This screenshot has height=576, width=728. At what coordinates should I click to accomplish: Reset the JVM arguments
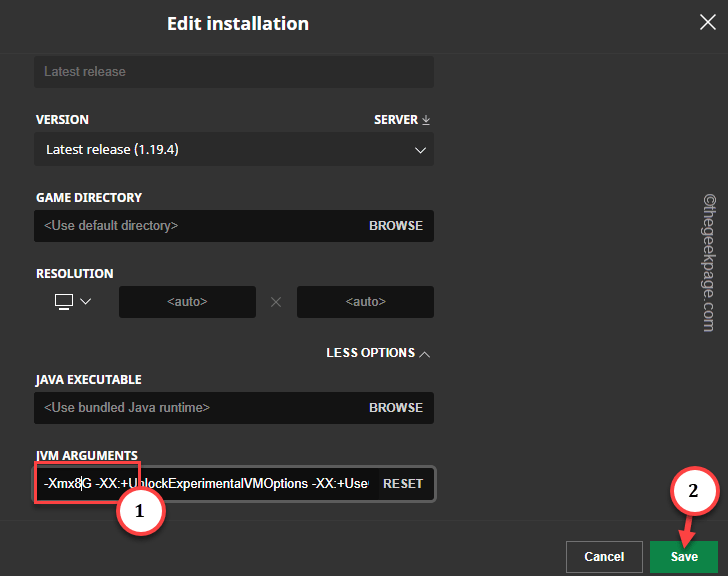pos(403,484)
